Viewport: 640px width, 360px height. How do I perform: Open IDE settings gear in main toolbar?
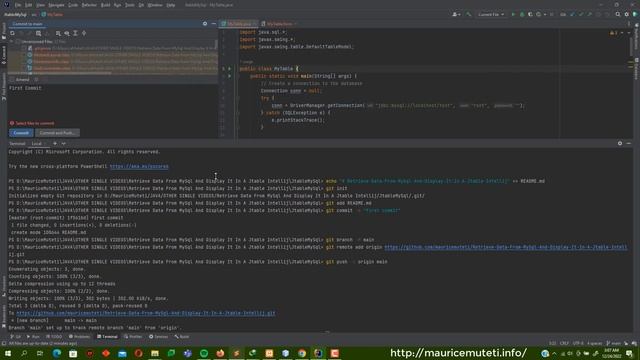tap(627, 14)
